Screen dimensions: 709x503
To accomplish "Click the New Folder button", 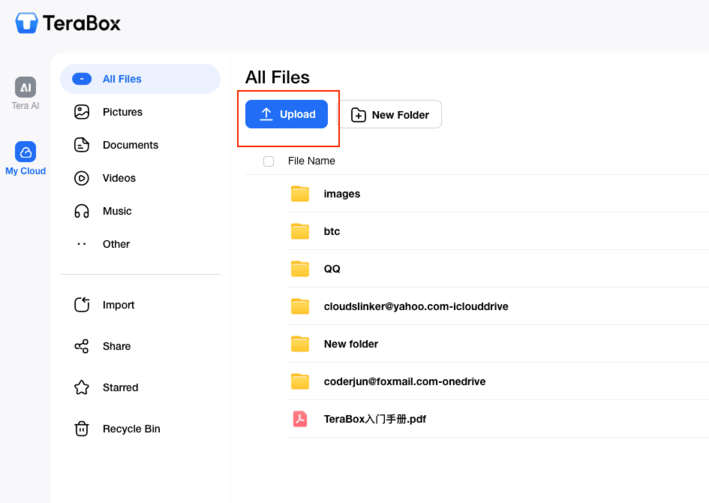I will 390,114.
